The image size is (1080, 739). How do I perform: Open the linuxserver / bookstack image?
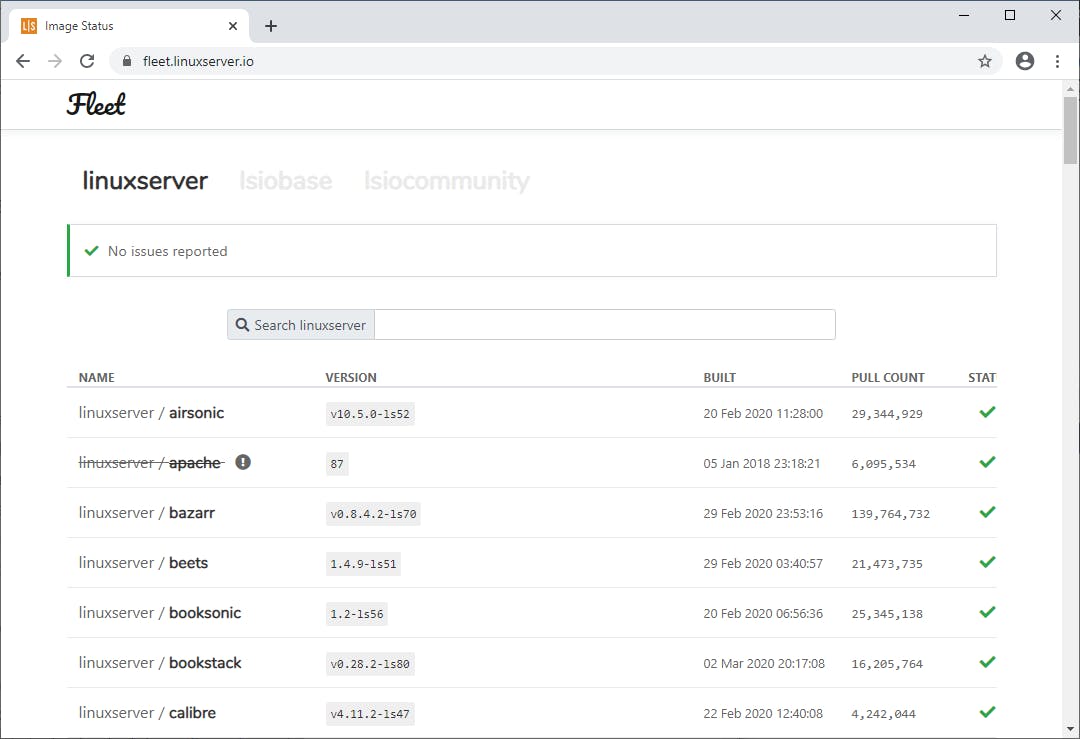160,663
